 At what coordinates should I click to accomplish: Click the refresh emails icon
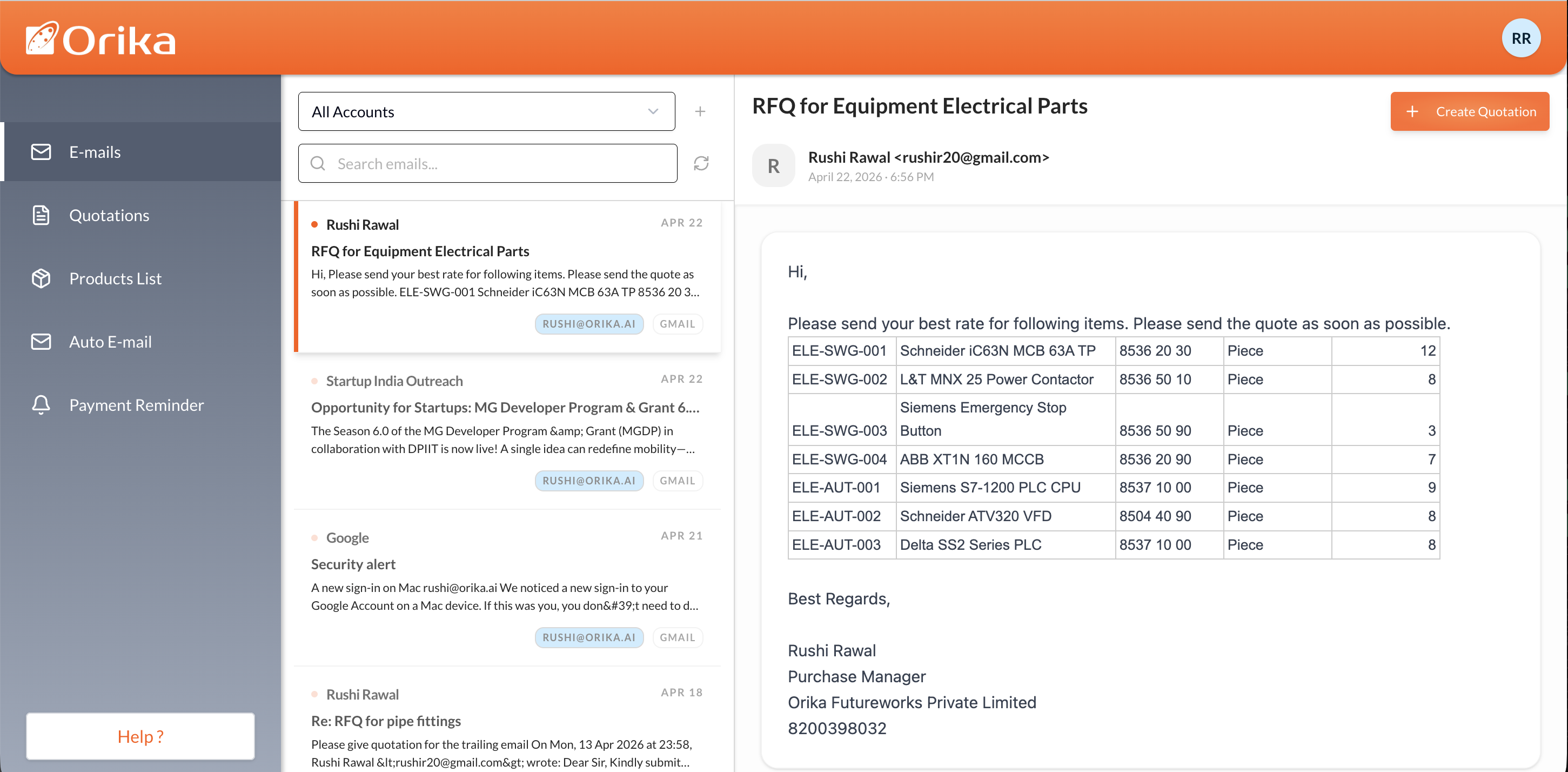[x=701, y=163]
